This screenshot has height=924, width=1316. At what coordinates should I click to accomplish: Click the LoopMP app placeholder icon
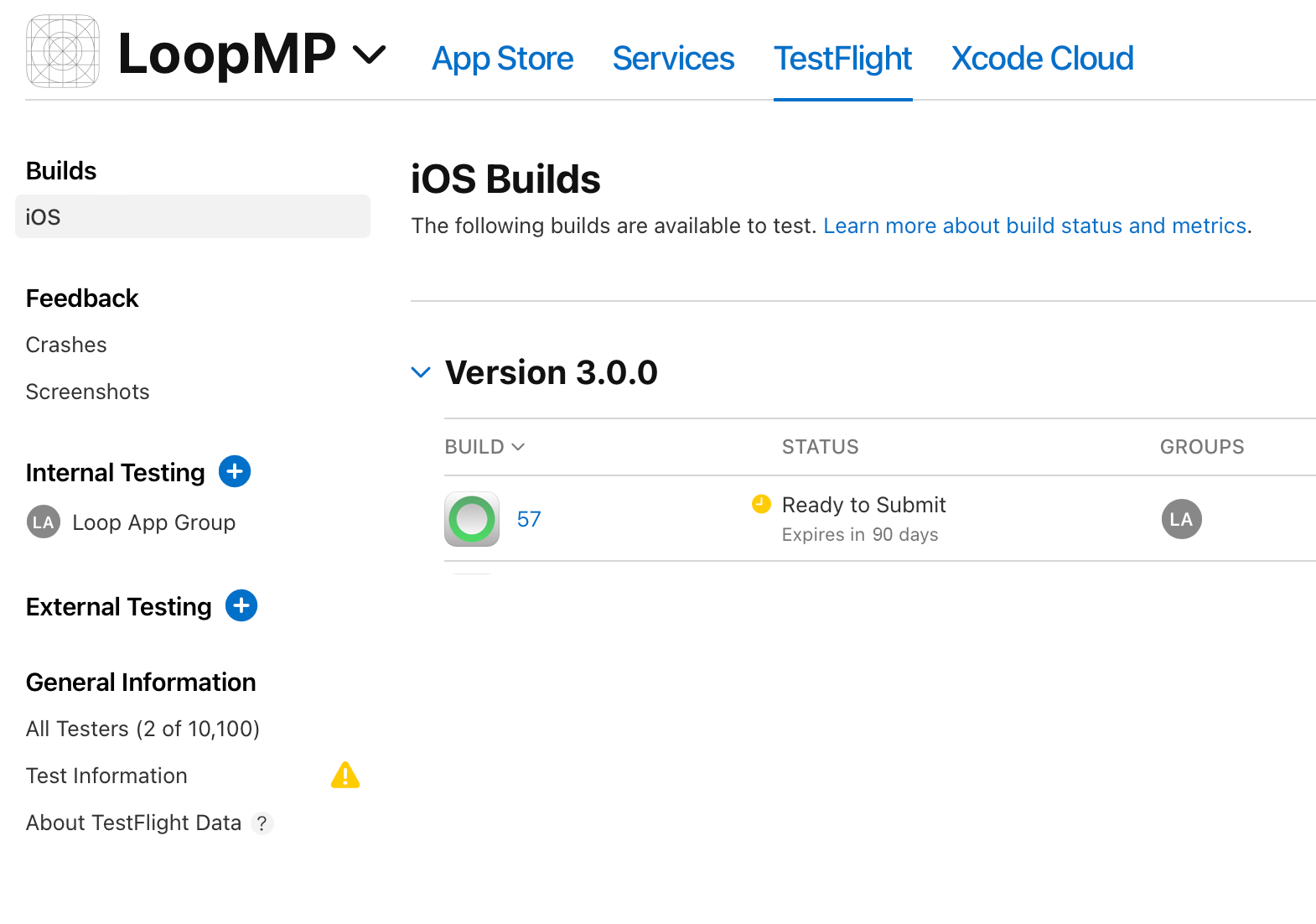coord(63,51)
